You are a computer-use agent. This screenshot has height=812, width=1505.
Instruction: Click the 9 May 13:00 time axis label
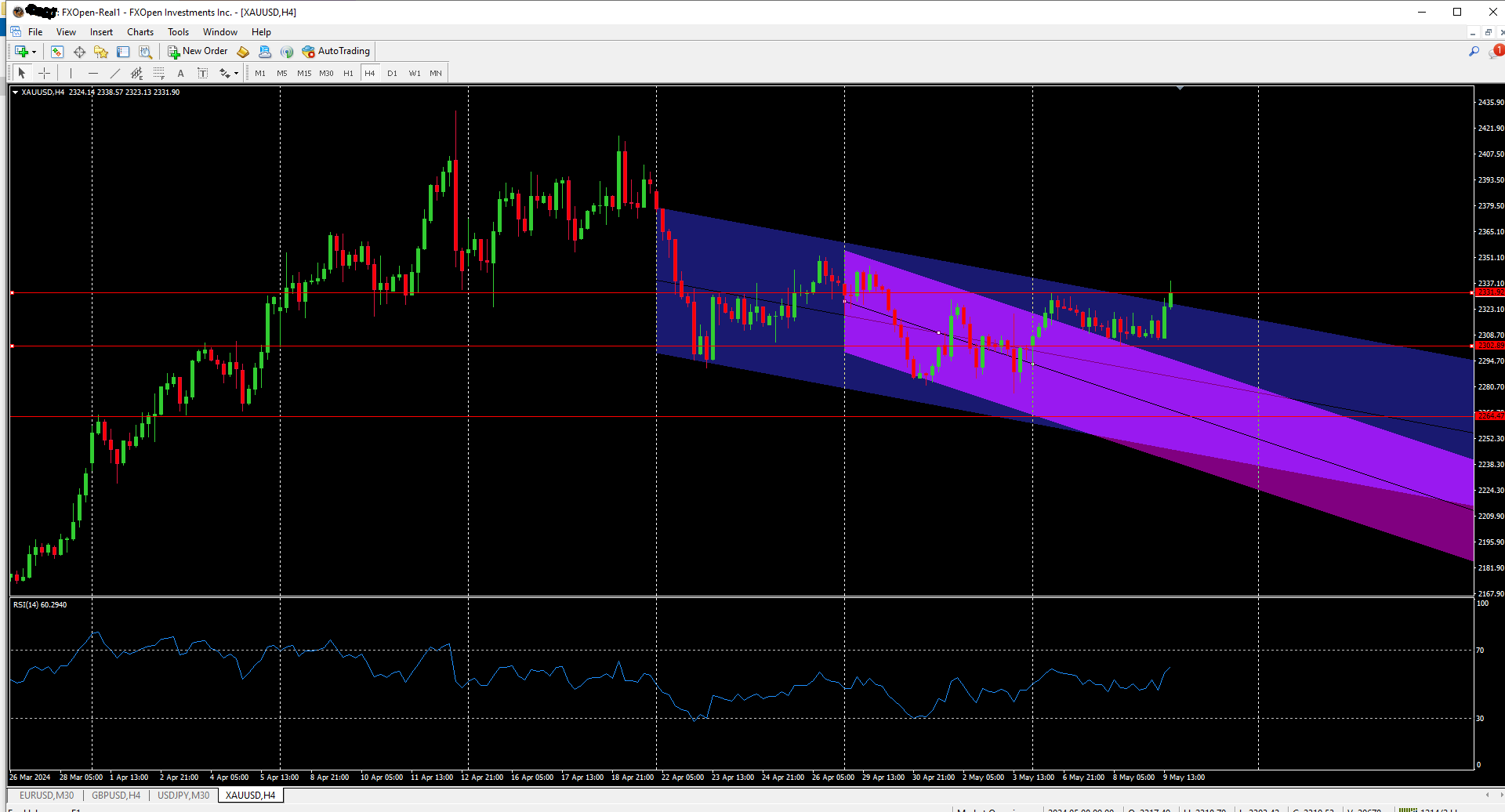(x=1184, y=778)
